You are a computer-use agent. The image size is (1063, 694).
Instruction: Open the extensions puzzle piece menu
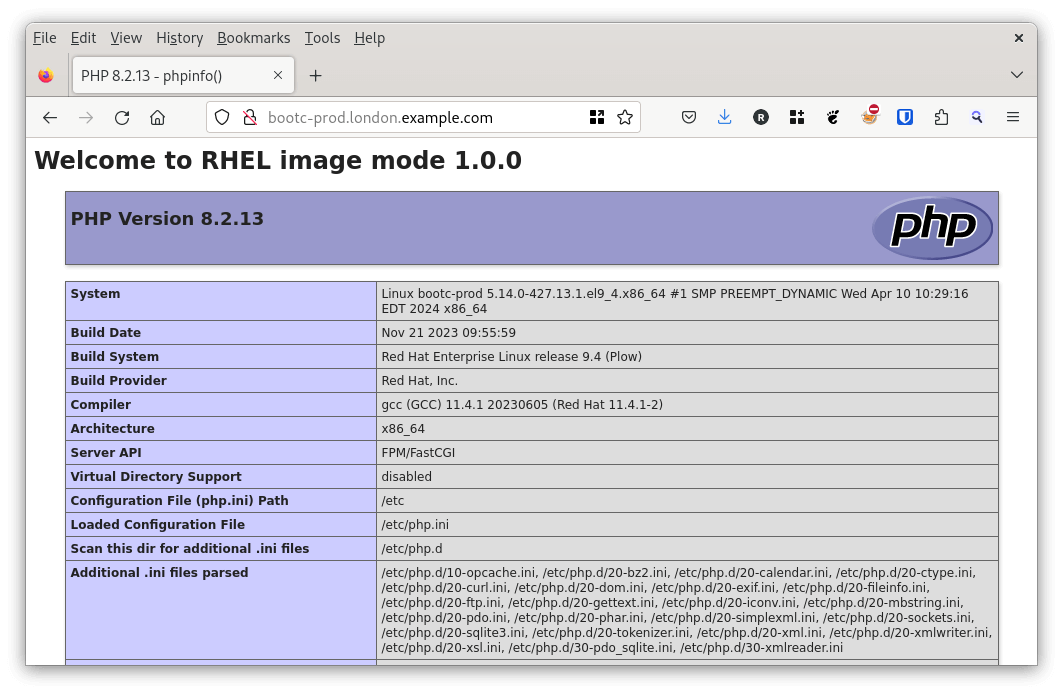(x=941, y=117)
